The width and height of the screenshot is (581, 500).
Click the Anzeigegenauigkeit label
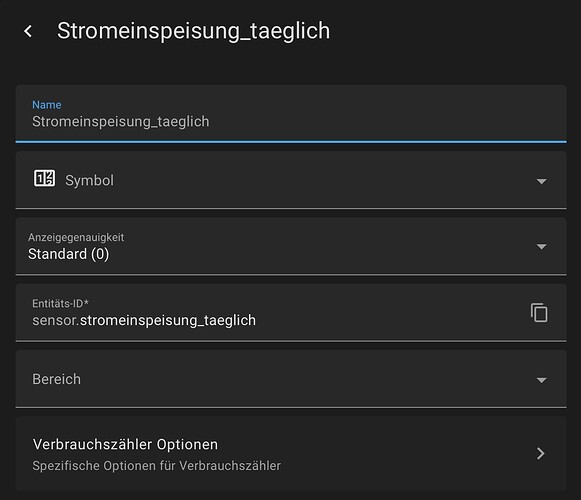(x=76, y=237)
